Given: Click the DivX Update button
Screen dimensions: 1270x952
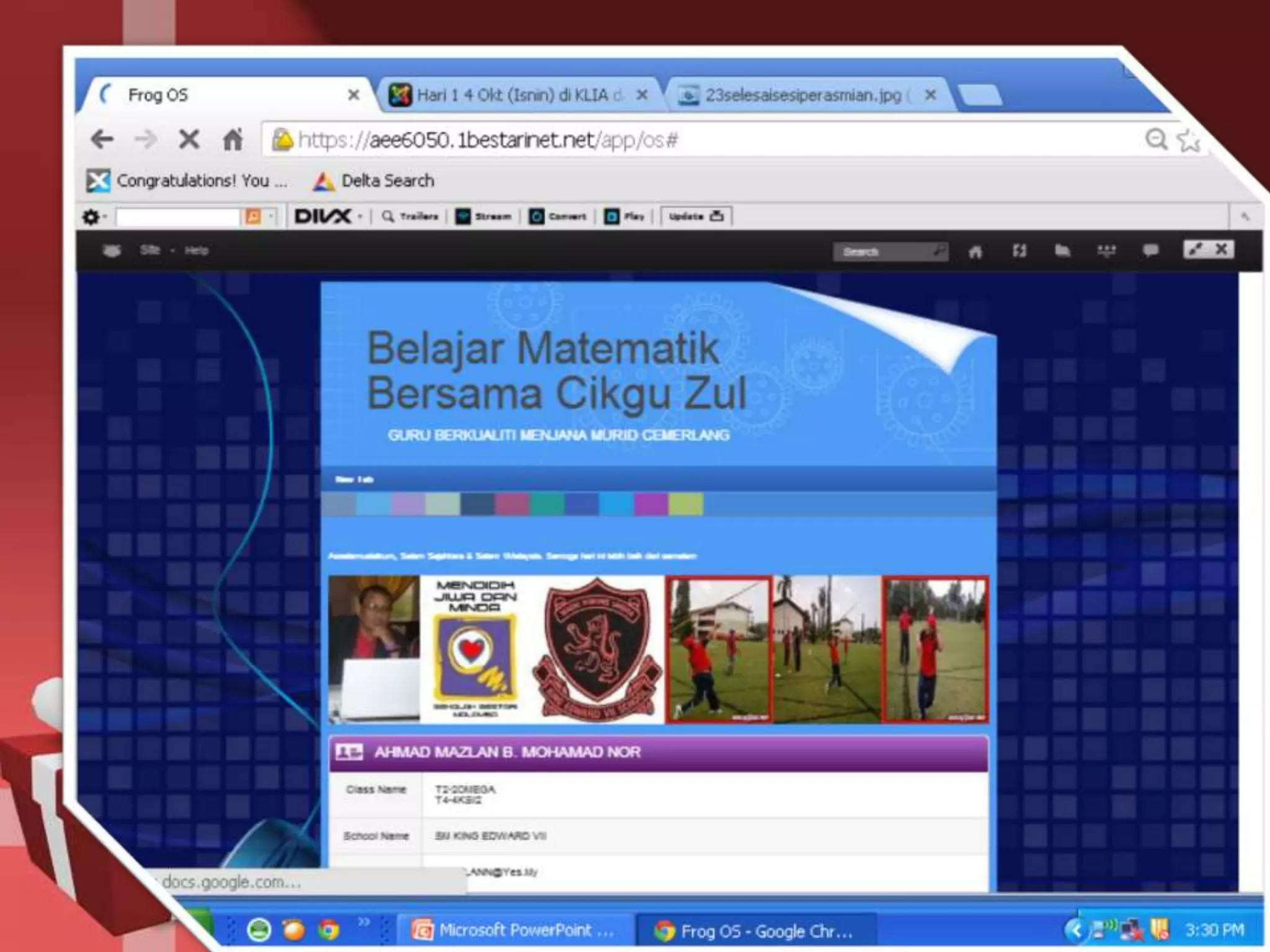Looking at the screenshot, I should point(696,216).
